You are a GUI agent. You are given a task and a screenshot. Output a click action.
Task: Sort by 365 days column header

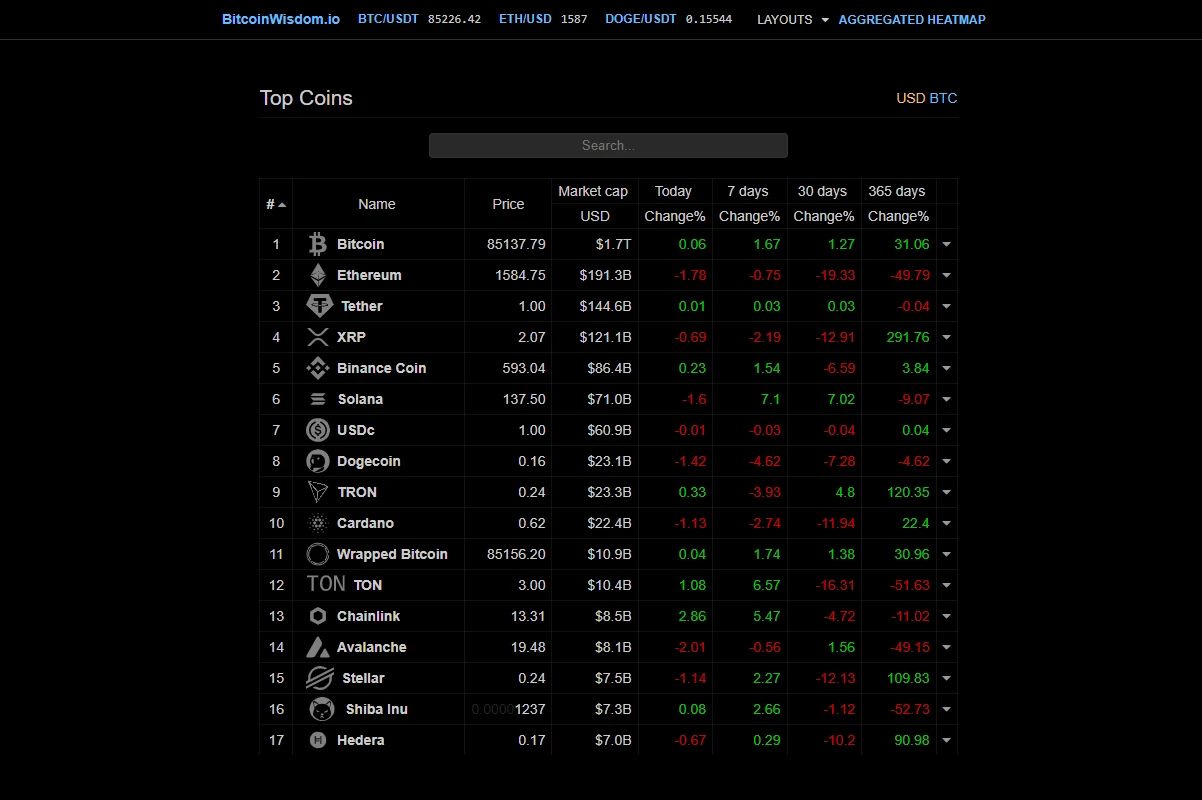tap(897, 191)
